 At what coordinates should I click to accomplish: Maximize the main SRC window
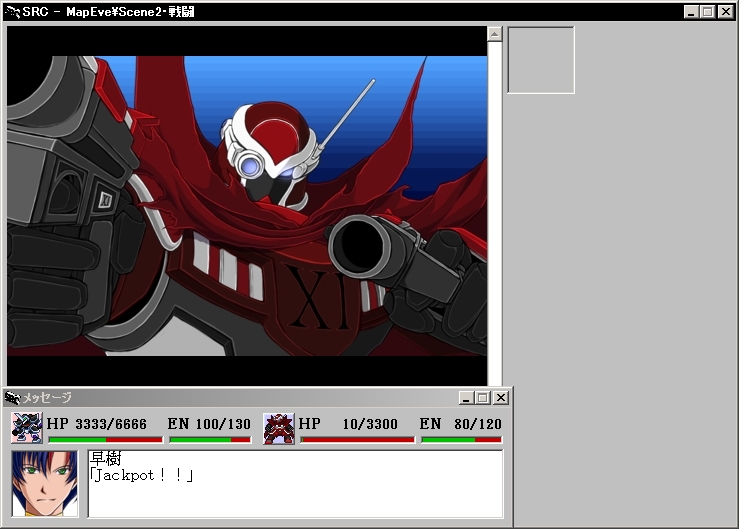(707, 12)
